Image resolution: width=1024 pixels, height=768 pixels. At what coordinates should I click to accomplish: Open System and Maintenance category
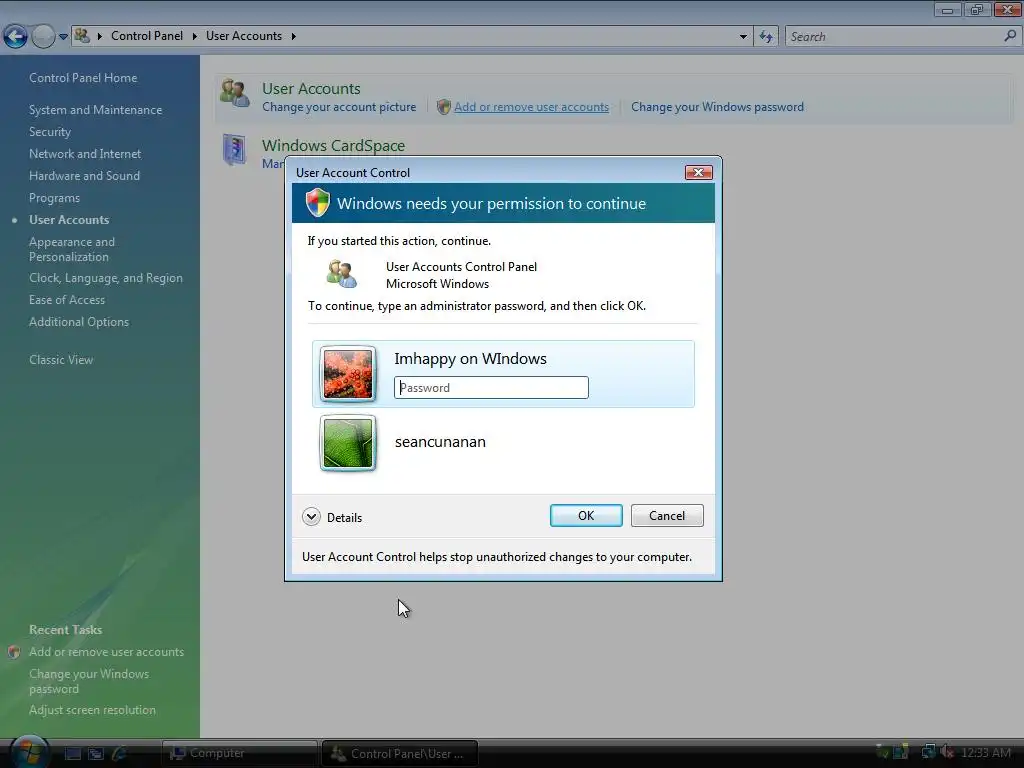point(95,110)
